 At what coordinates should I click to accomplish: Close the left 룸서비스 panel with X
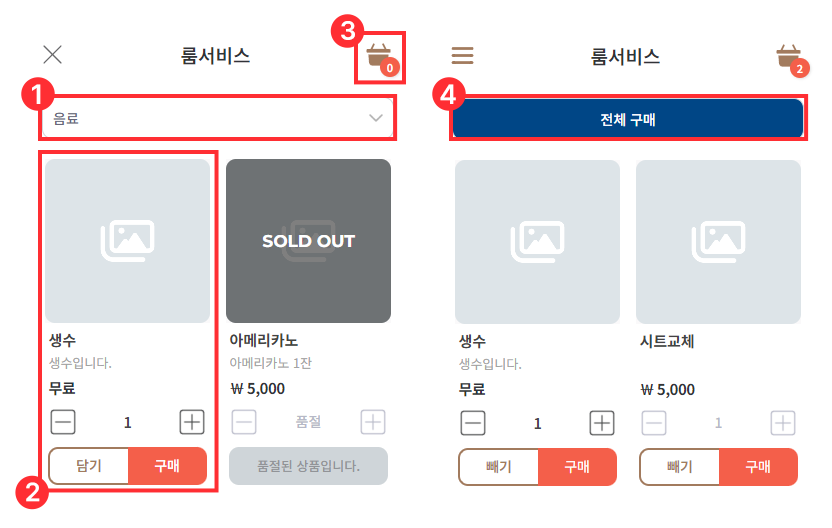click(x=53, y=55)
